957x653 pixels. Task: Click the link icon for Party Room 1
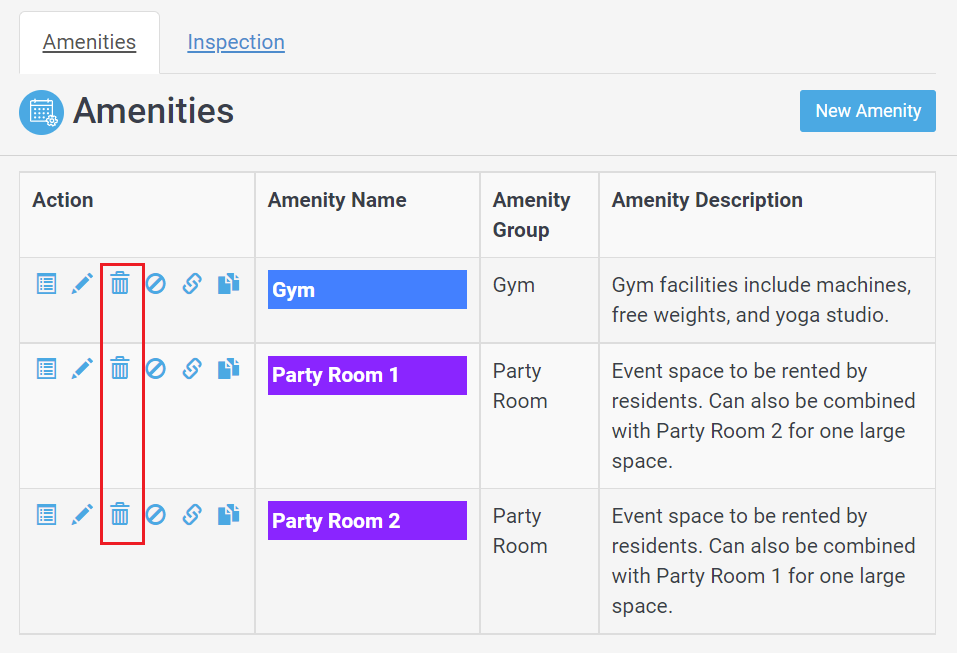click(x=192, y=369)
